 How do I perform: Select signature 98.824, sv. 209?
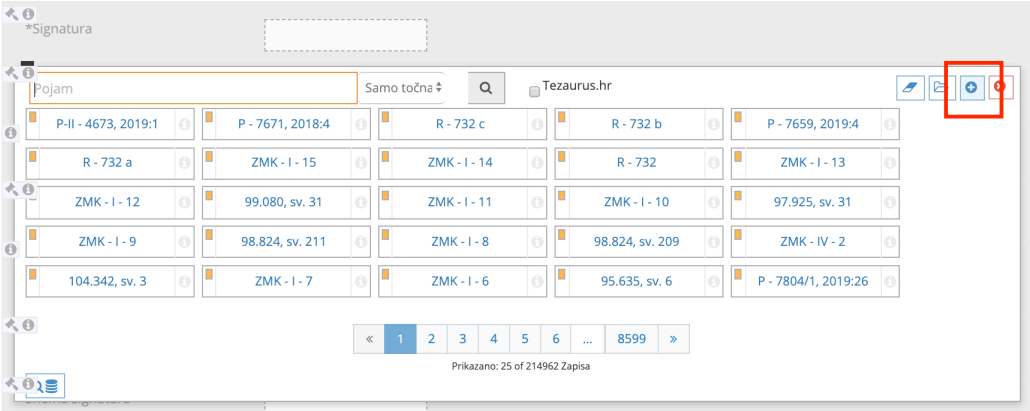pos(637,242)
